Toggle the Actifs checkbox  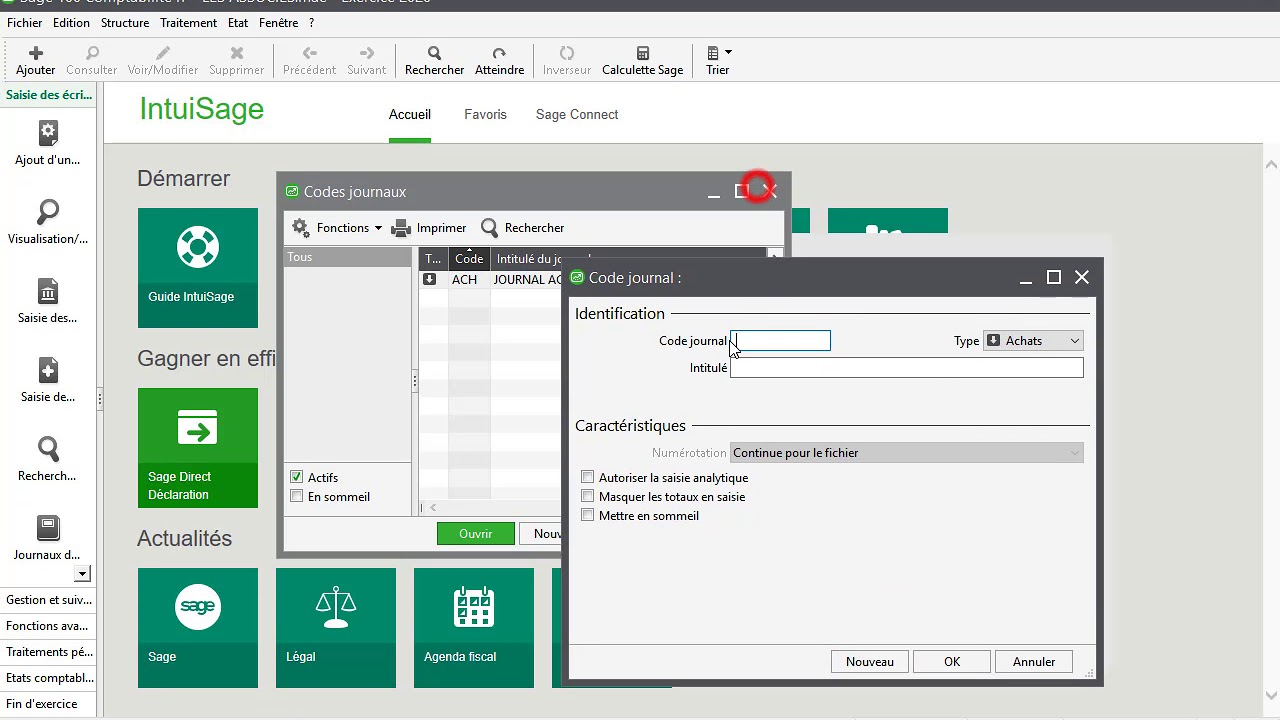pos(296,478)
